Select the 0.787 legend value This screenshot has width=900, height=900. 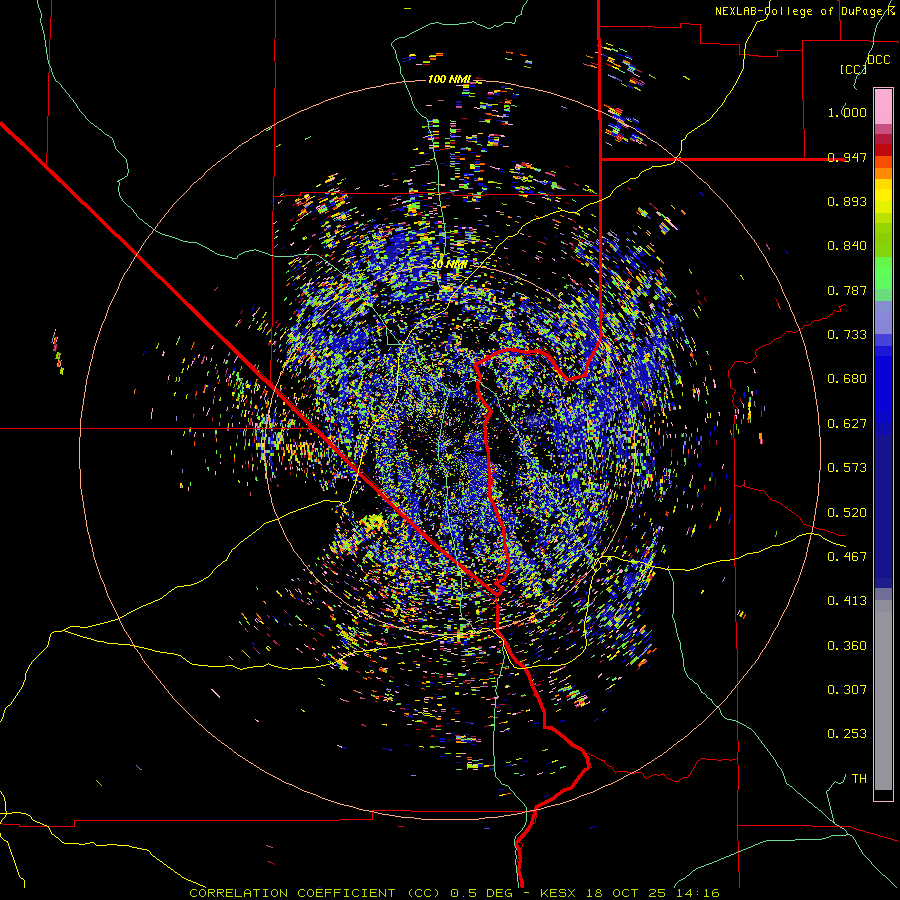coord(847,290)
